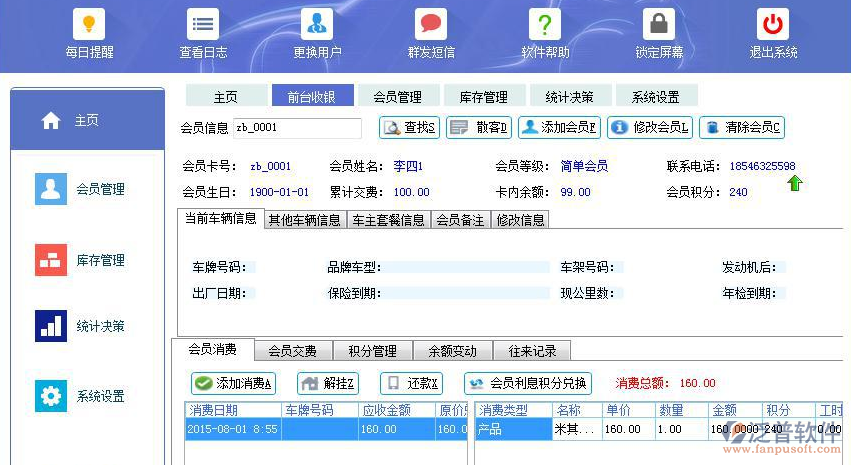Open the 每日提醒 daily reminder icon
Viewport: 851px width, 465px height.
click(x=88, y=24)
